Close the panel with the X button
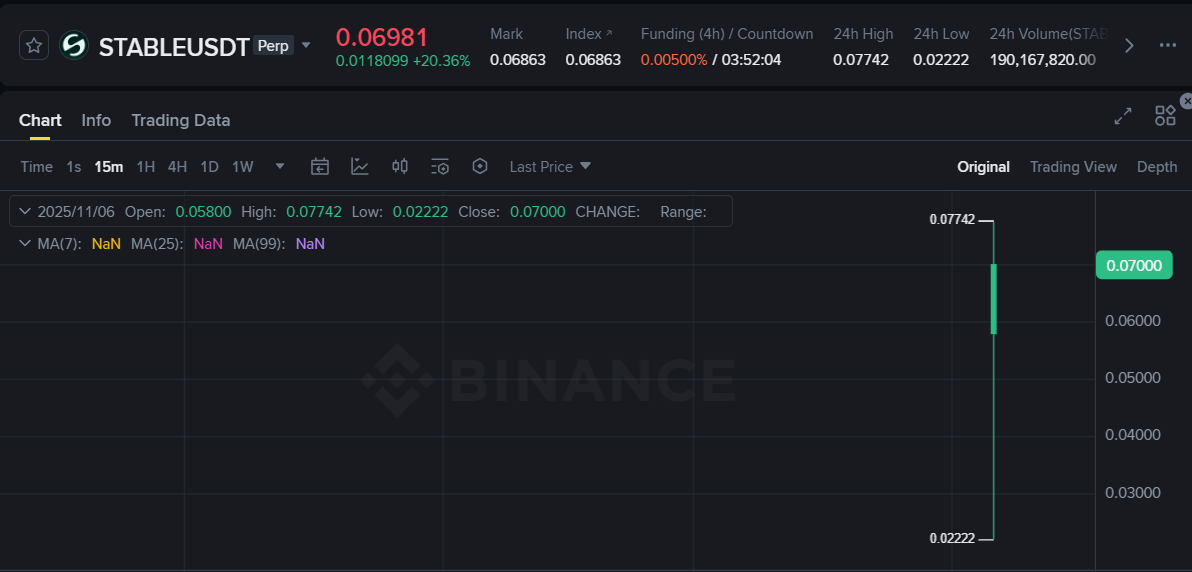This screenshot has width=1192, height=572. click(1186, 100)
